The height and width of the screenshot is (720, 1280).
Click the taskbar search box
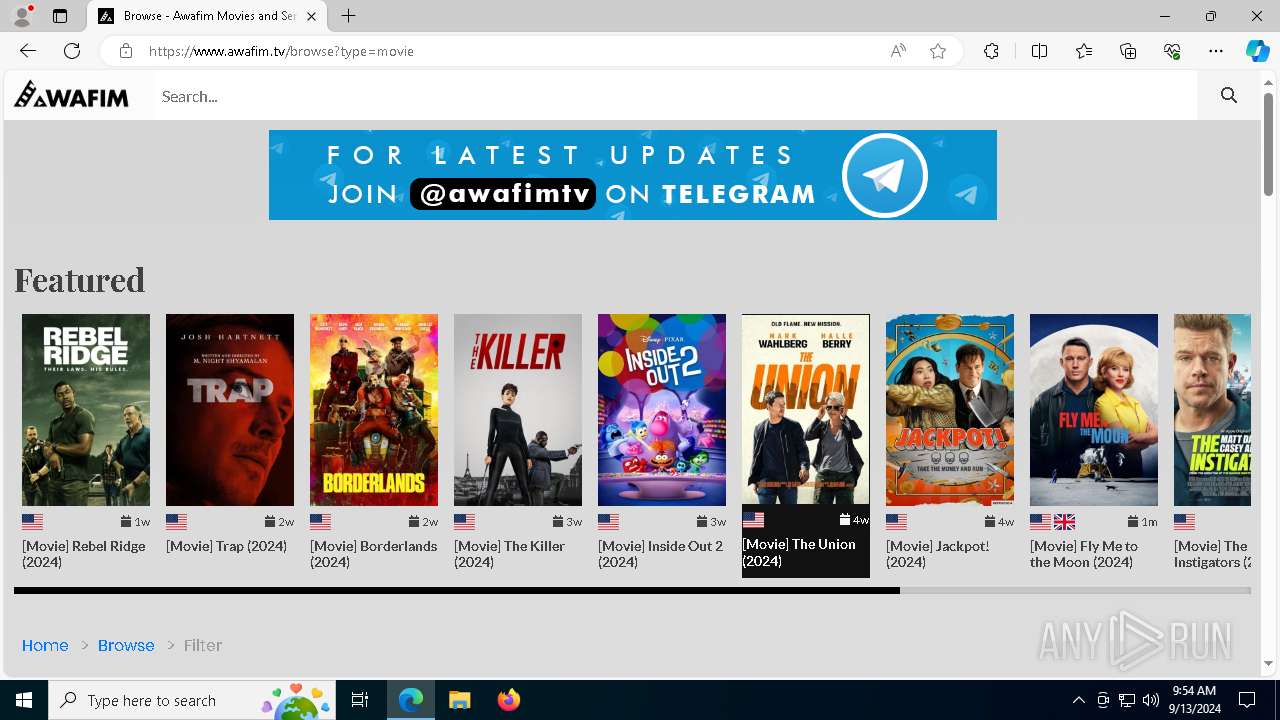tap(192, 700)
